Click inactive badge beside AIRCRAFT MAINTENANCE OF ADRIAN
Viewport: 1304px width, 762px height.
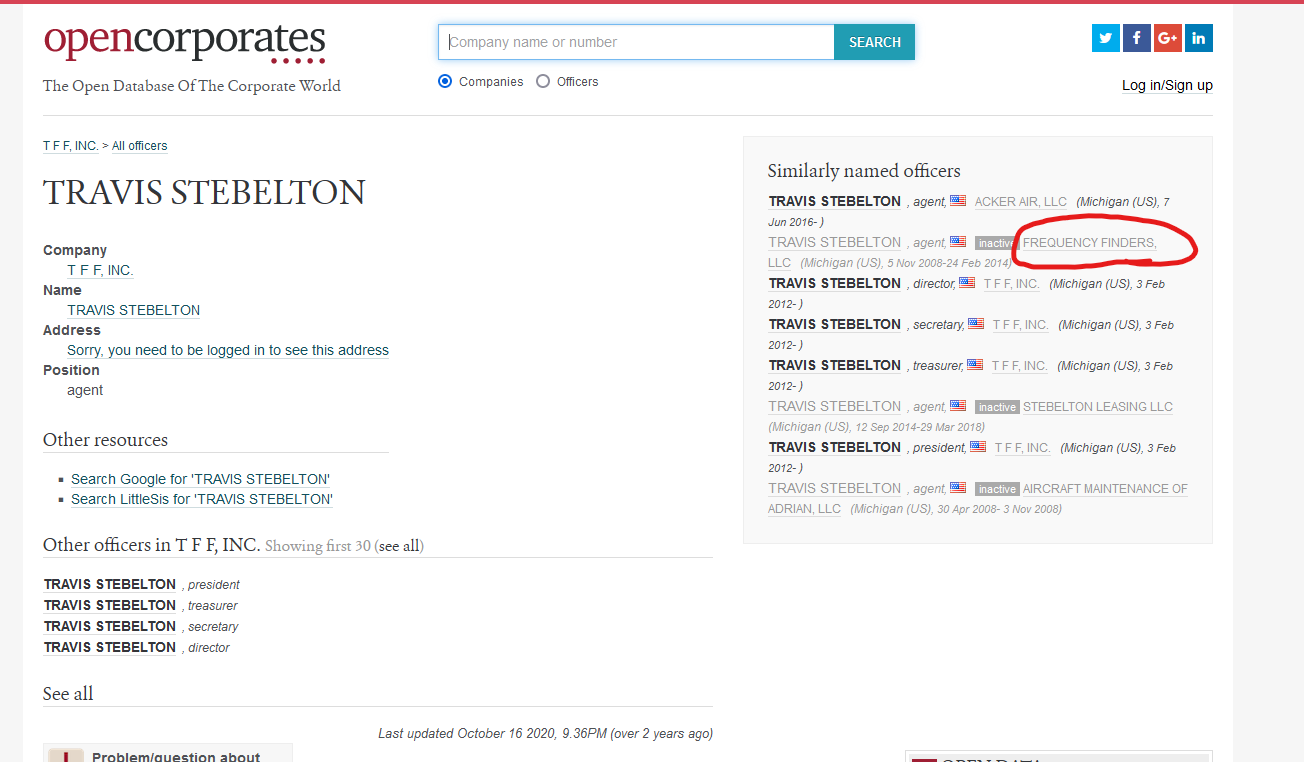point(997,489)
